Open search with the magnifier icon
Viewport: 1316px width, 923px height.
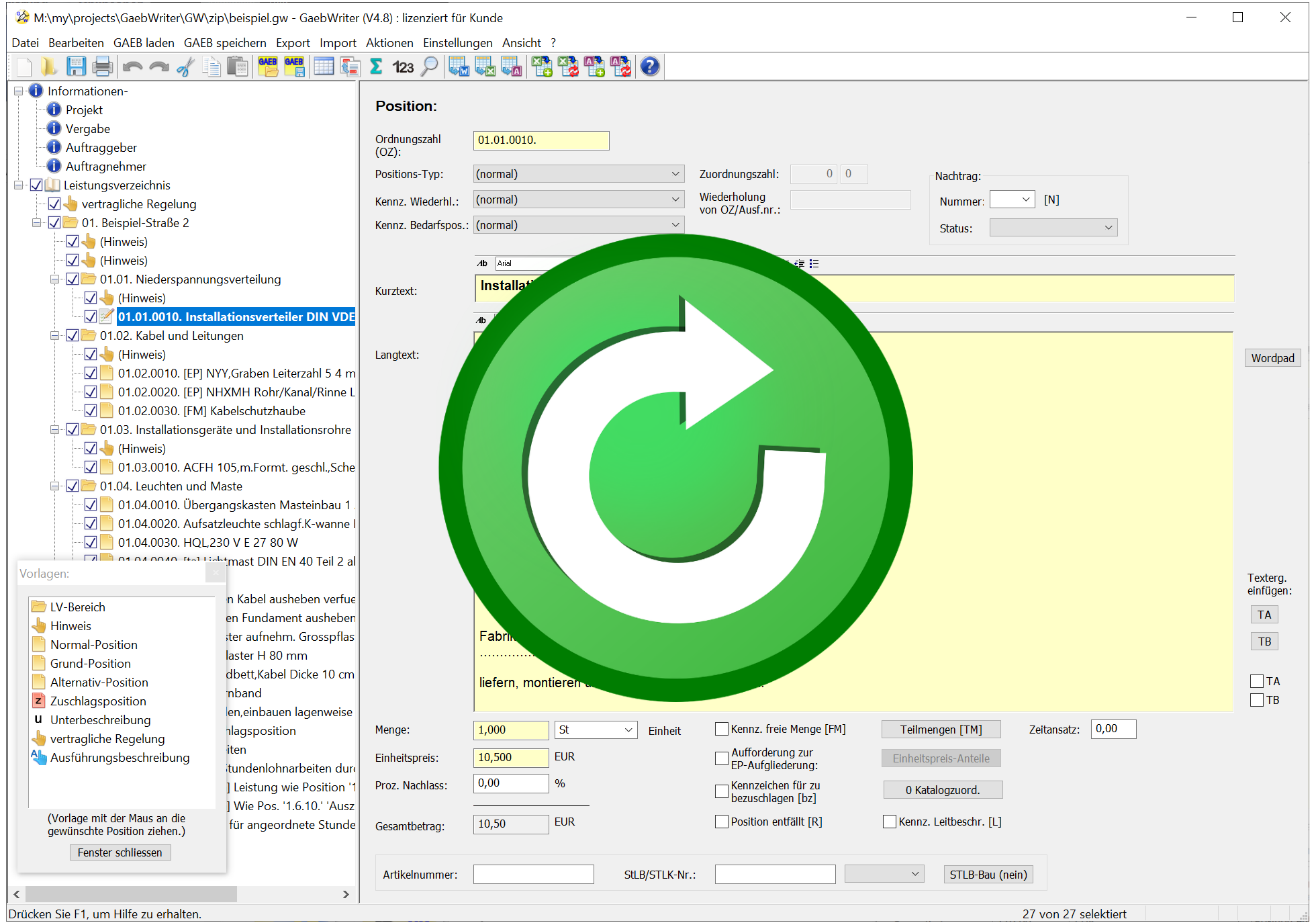coord(429,67)
